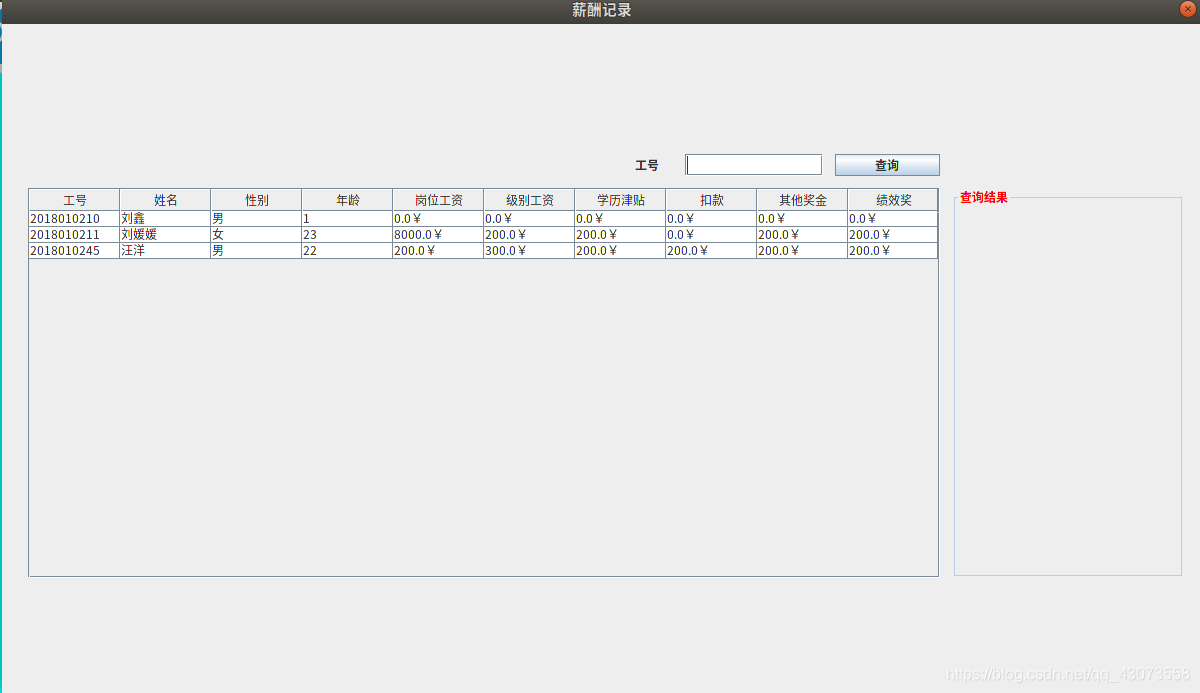Viewport: 1200px width, 693px height.
Task: Select the 绩效奖 column header
Action: (893, 200)
